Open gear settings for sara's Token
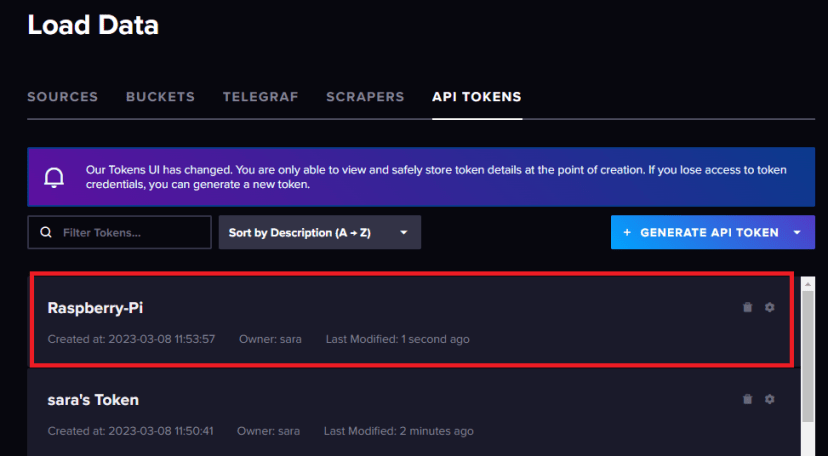 (x=769, y=399)
